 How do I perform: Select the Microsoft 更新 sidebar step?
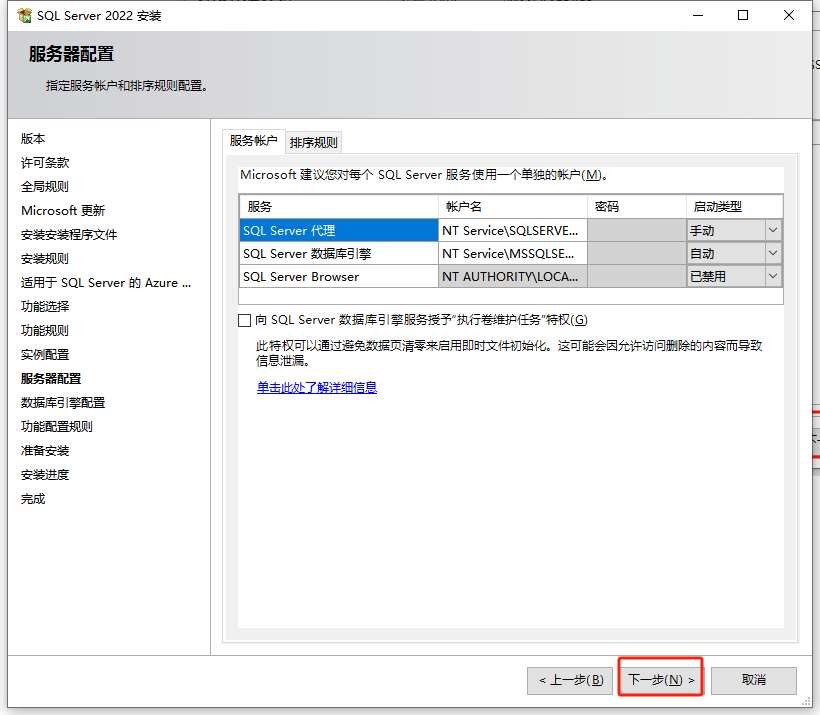[63, 211]
